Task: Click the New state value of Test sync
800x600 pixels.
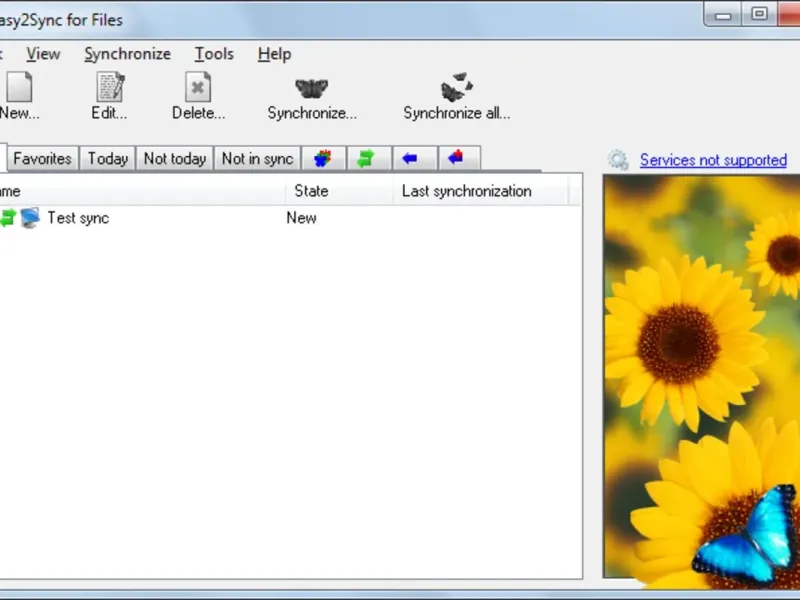Action: click(x=302, y=218)
